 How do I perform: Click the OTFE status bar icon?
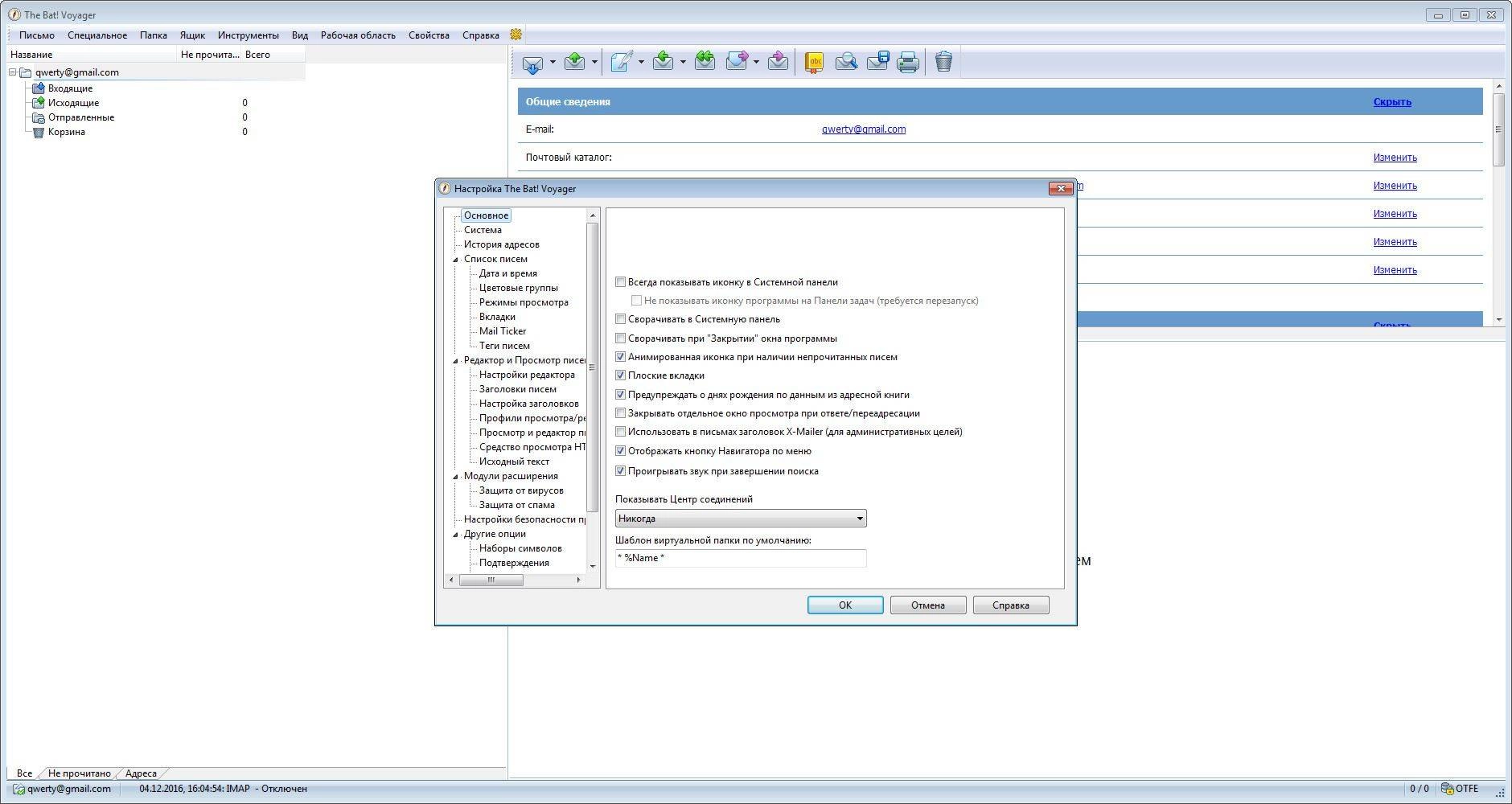tap(1447, 789)
